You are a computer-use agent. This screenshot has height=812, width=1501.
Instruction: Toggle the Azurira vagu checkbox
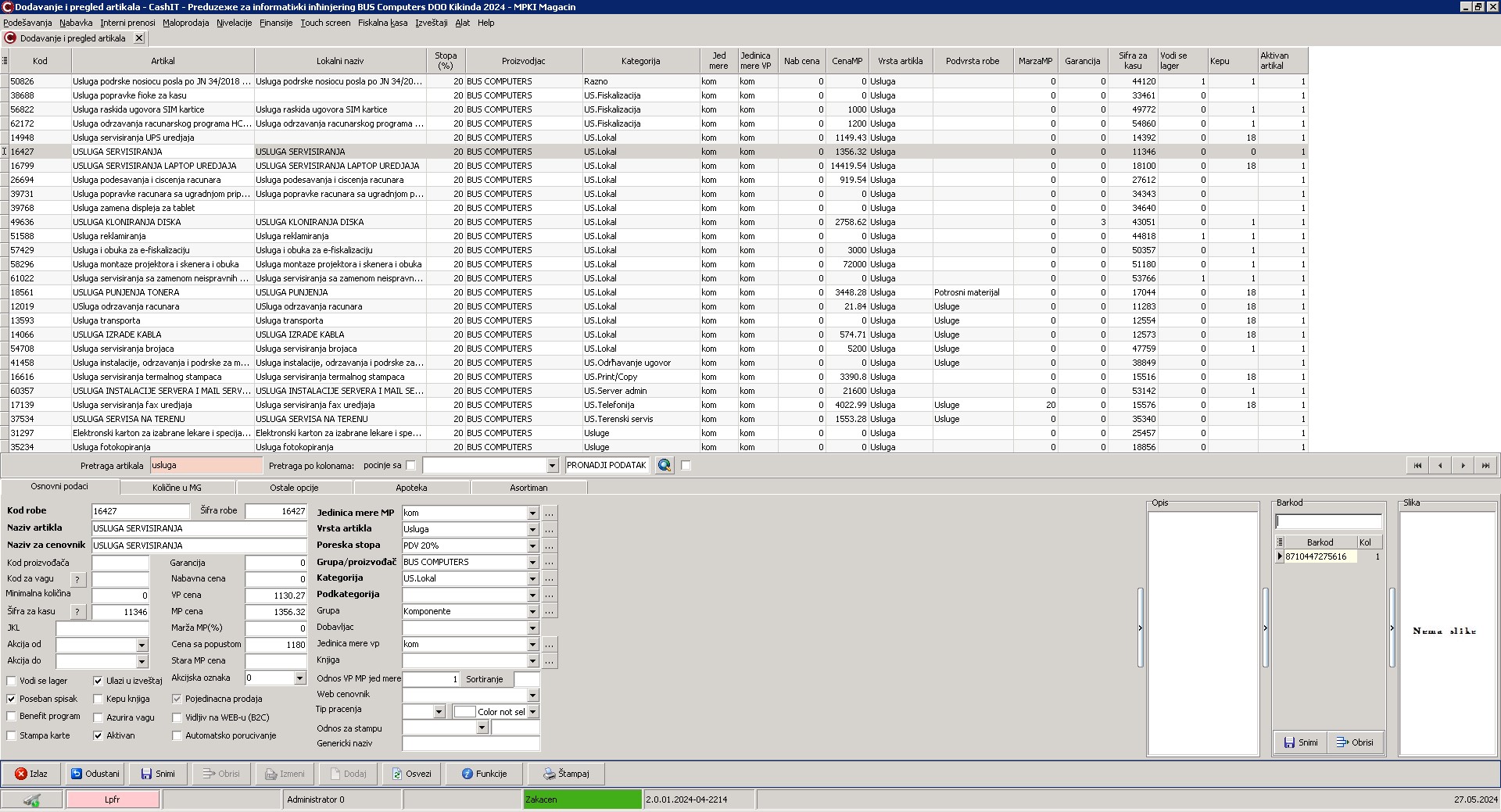click(98, 717)
